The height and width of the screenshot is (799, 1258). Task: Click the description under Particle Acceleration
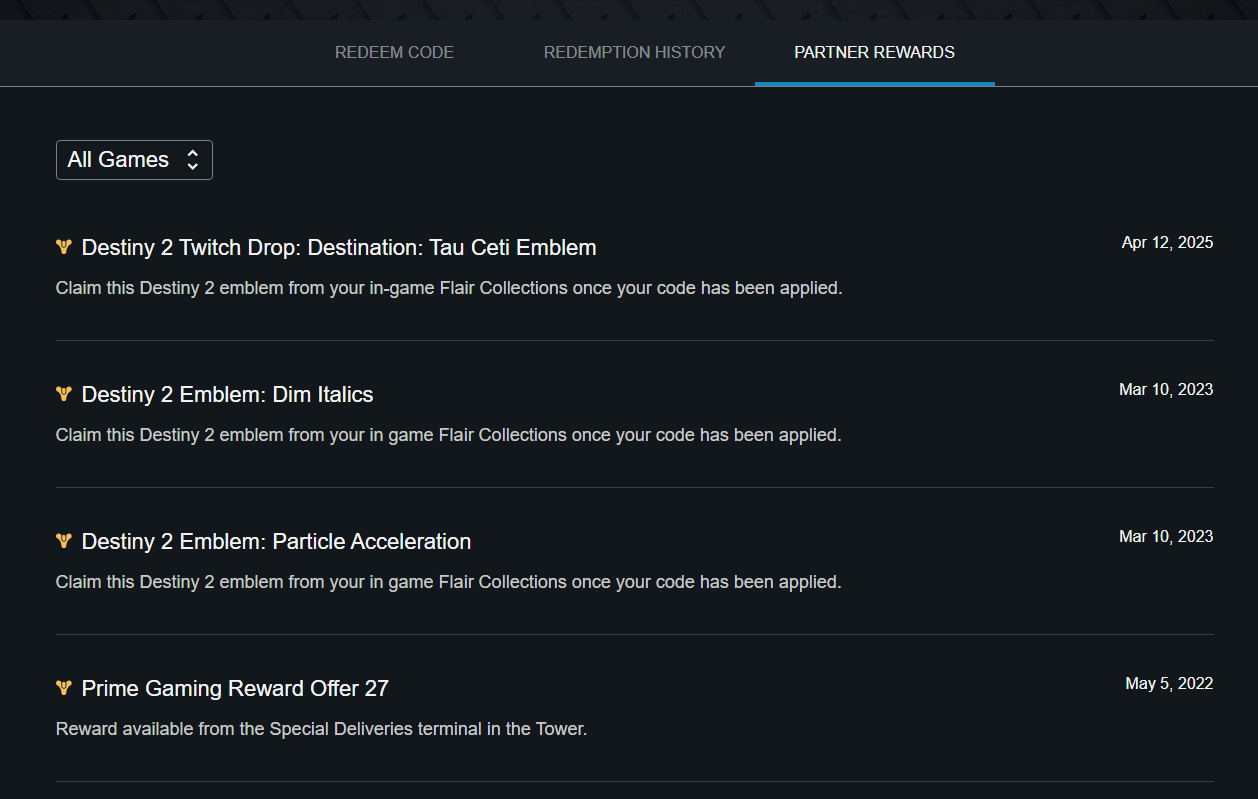(448, 582)
